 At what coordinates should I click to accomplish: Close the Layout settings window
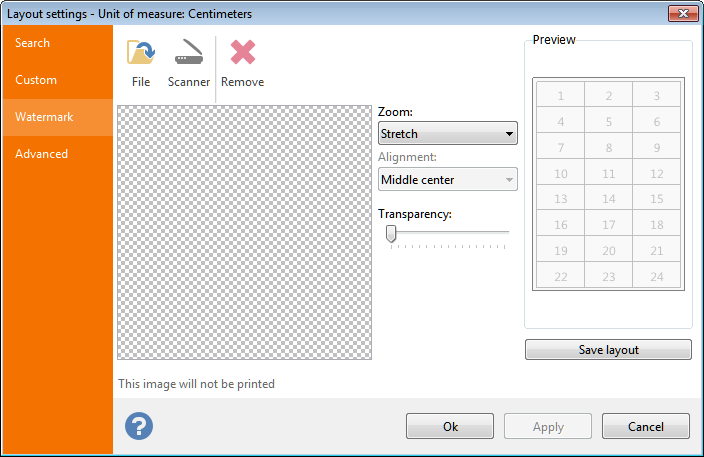pos(682,13)
